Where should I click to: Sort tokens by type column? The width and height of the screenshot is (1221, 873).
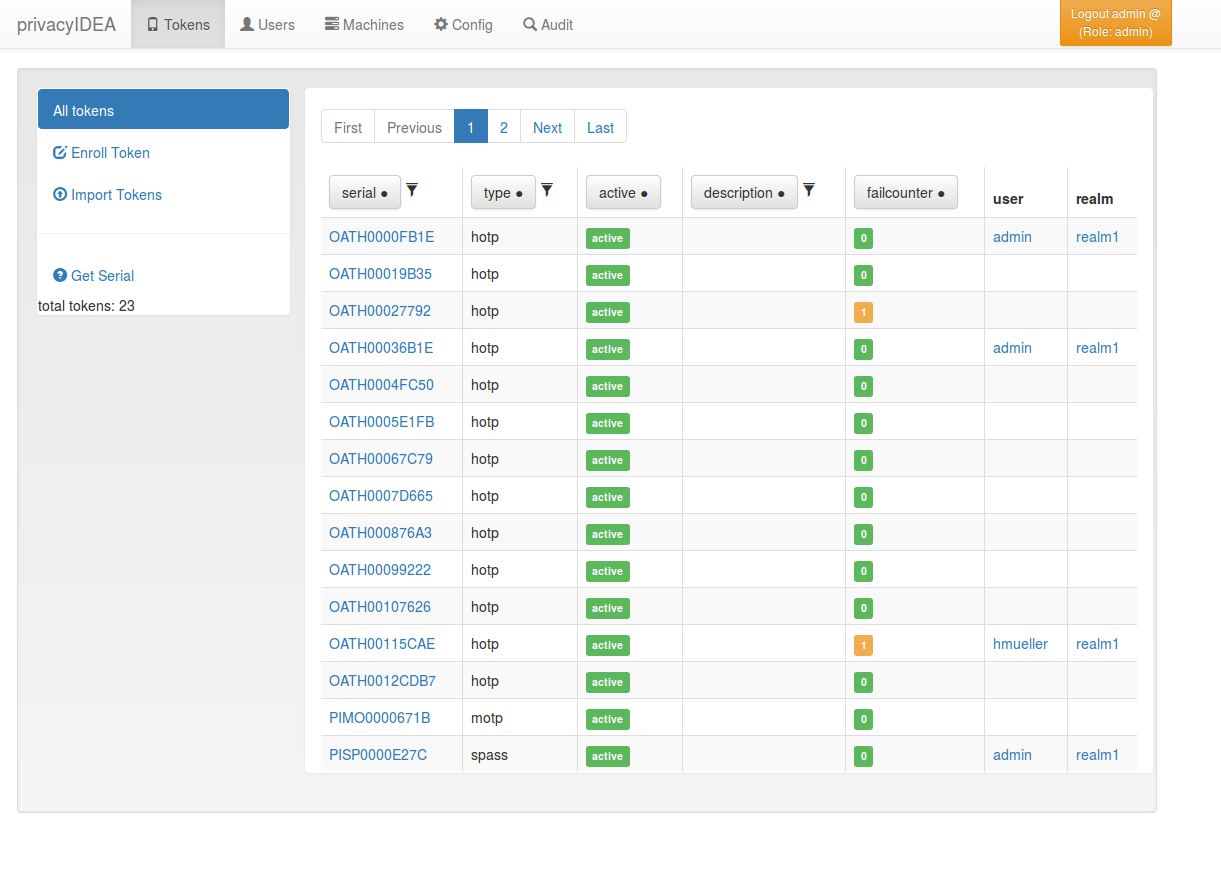coord(503,193)
